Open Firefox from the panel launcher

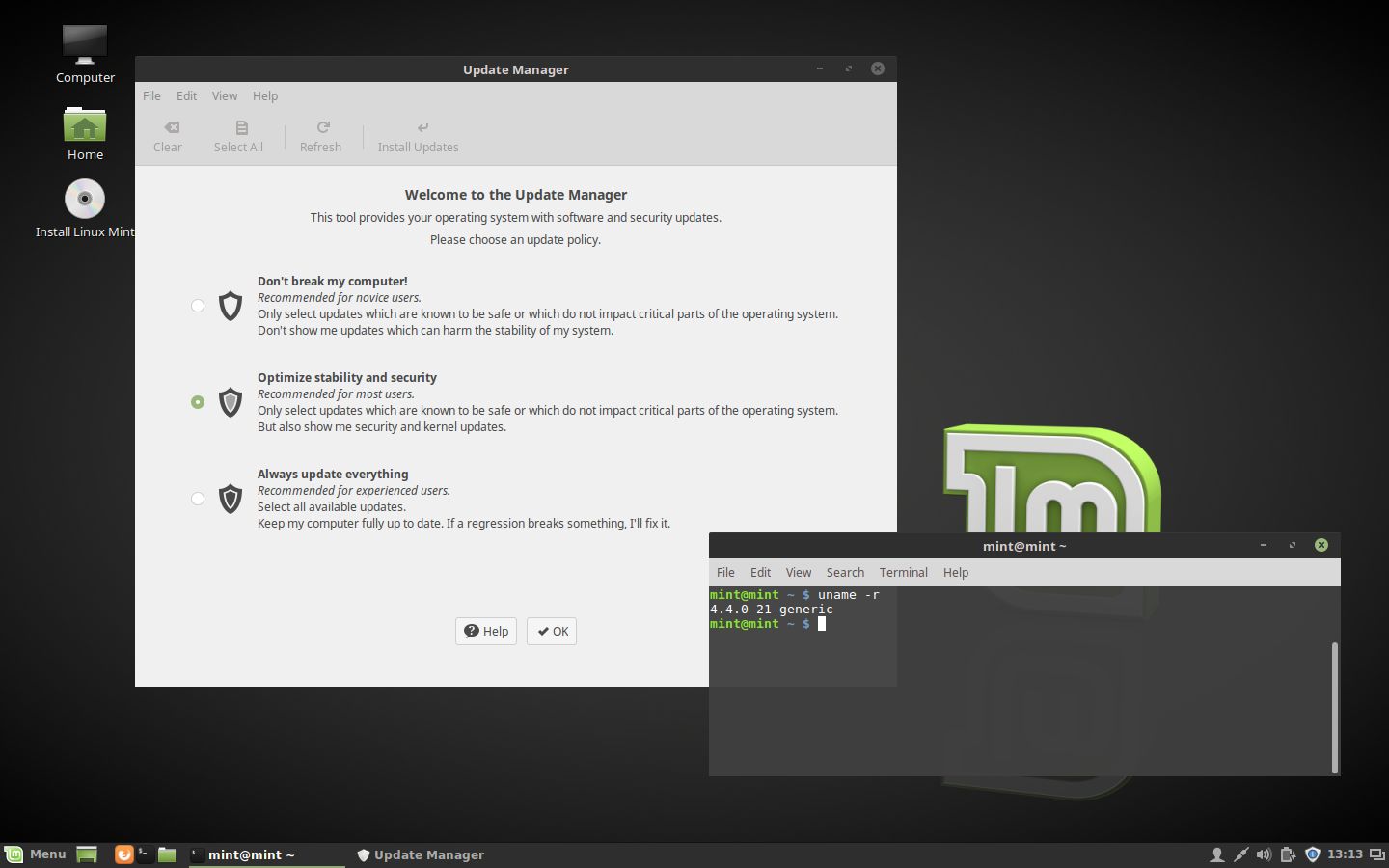point(123,854)
